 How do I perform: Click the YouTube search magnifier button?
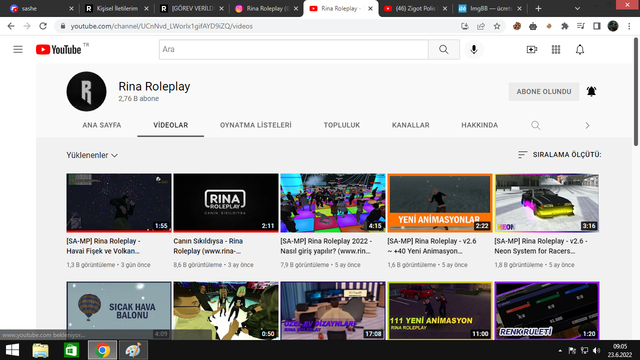pyautogui.click(x=444, y=49)
